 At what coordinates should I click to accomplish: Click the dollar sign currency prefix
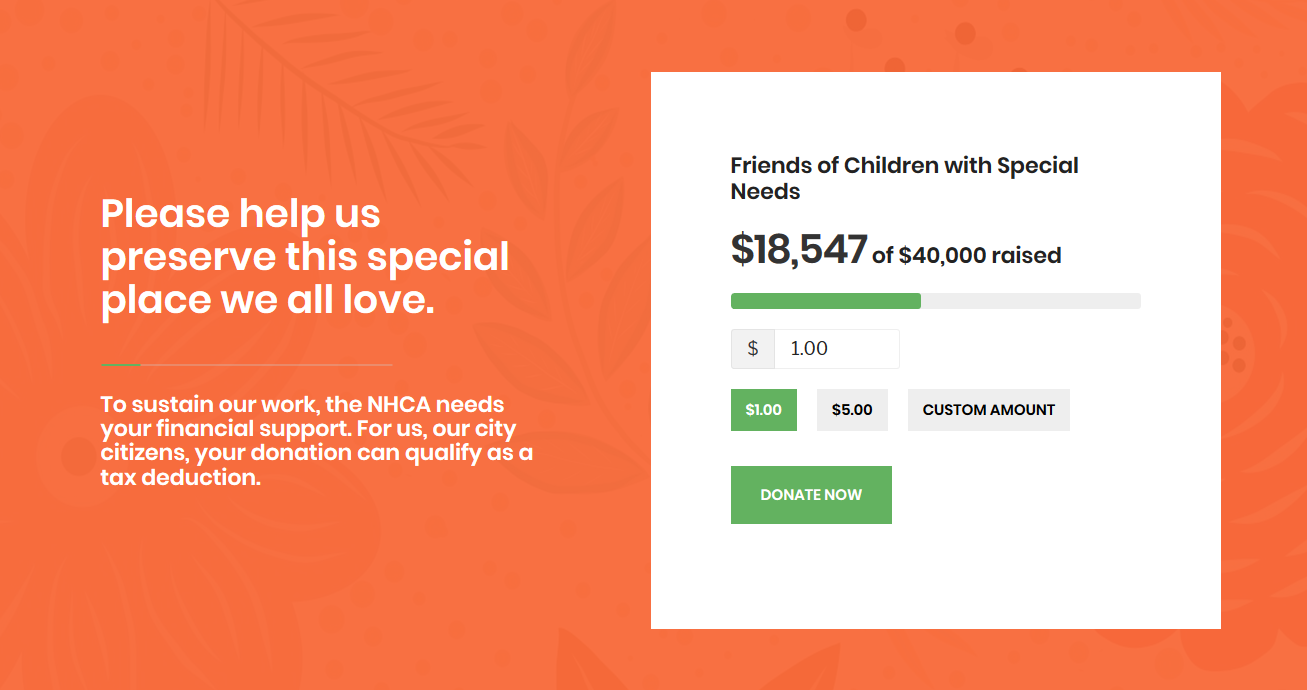[x=753, y=349]
